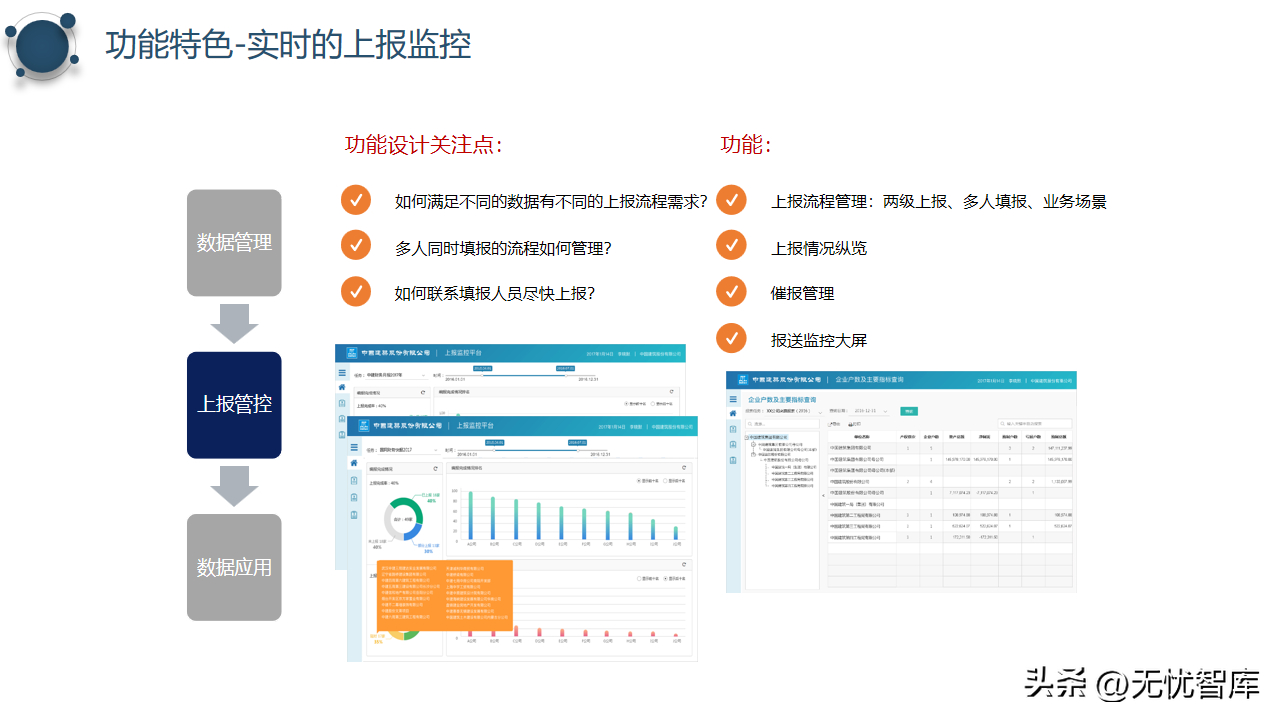This screenshot has height=720, width=1280.
Task: Click orange check icon beside 报送监控大屏
Action: click(x=731, y=338)
